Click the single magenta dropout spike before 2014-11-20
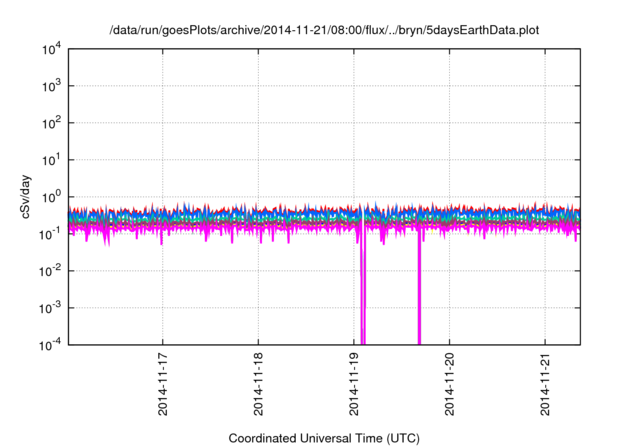Viewport: 640px width, 448px height. pyautogui.click(x=419, y=286)
